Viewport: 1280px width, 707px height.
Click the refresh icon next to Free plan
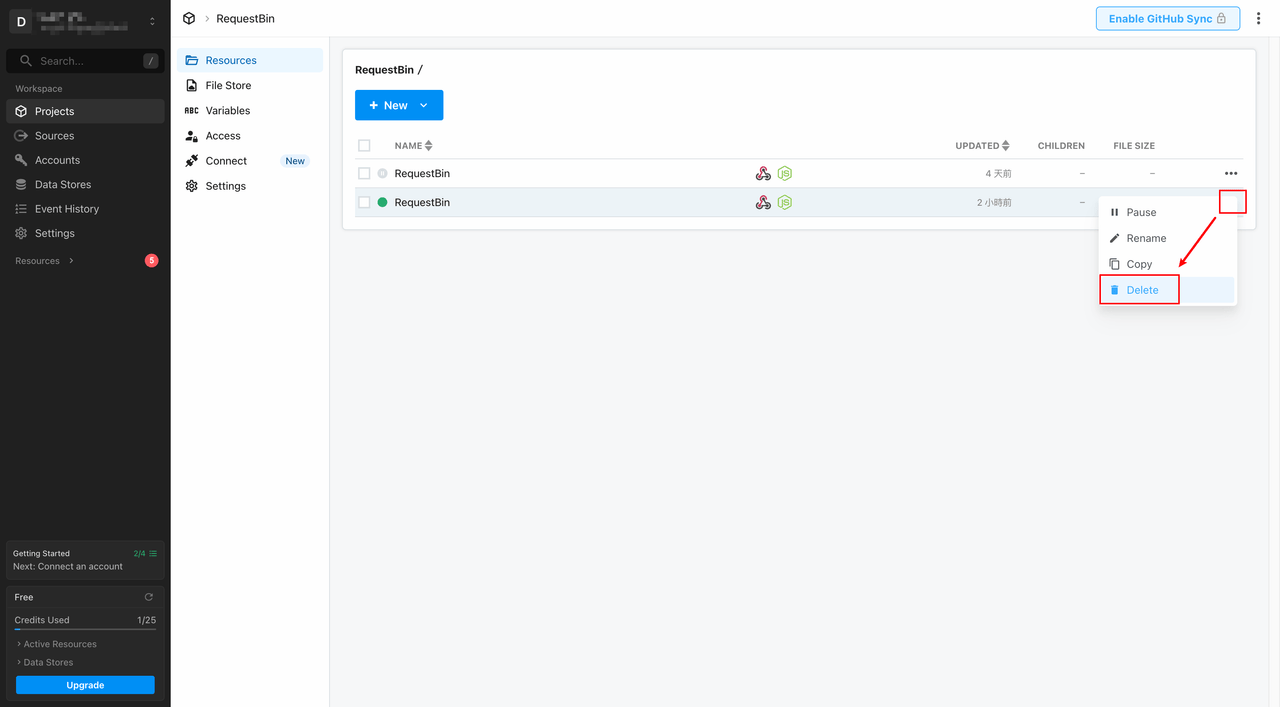click(x=149, y=597)
